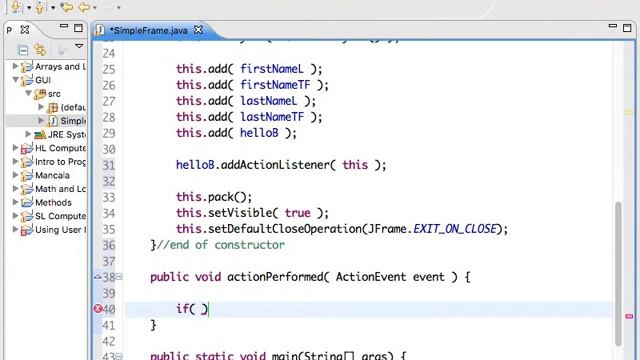
Task: Expand the HL Computer project
Action: [16, 147]
